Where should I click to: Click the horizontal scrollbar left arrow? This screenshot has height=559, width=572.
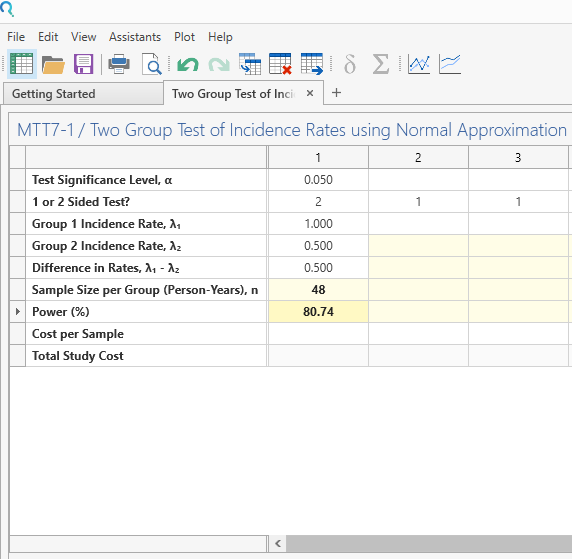coord(278,543)
